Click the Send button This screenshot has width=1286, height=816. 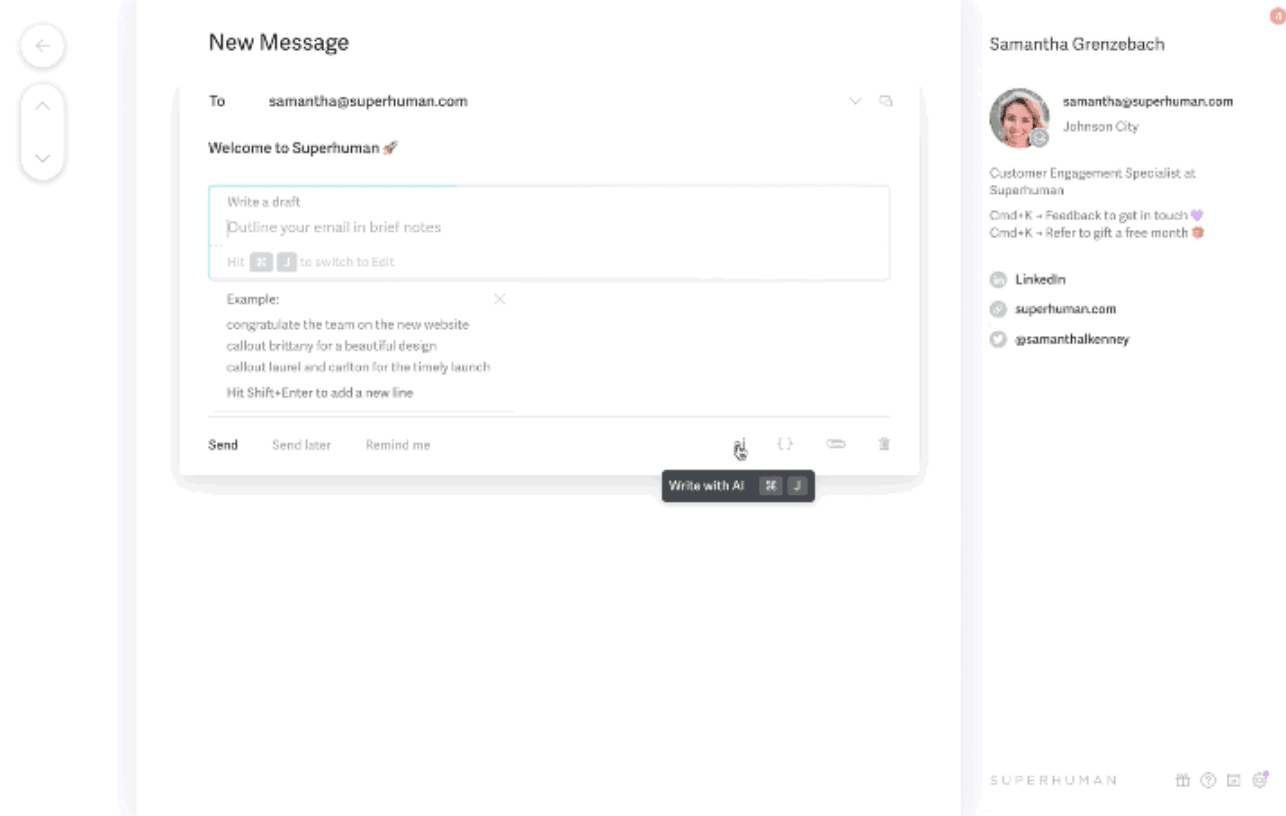tap(223, 445)
